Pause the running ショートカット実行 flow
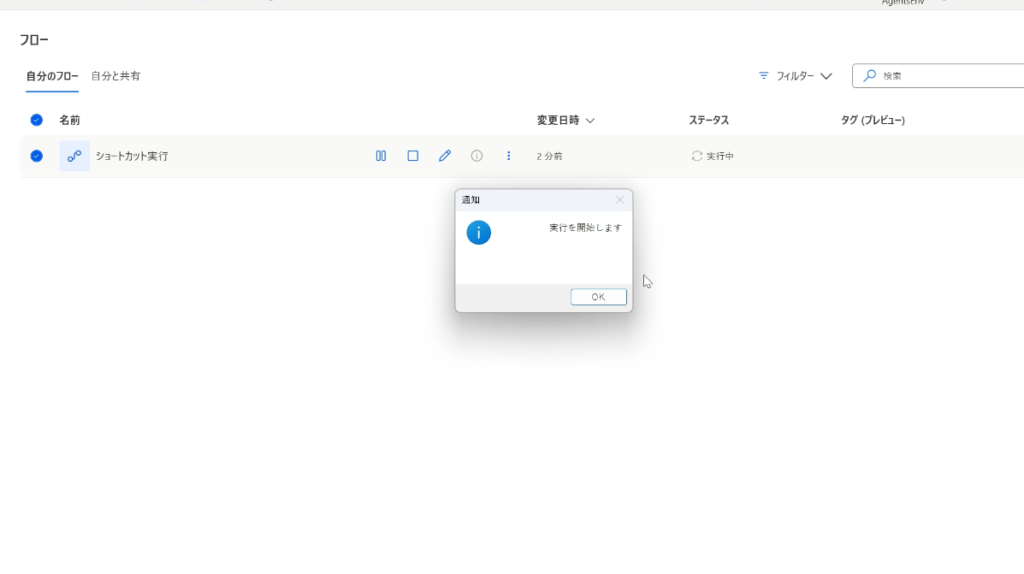 tap(381, 156)
